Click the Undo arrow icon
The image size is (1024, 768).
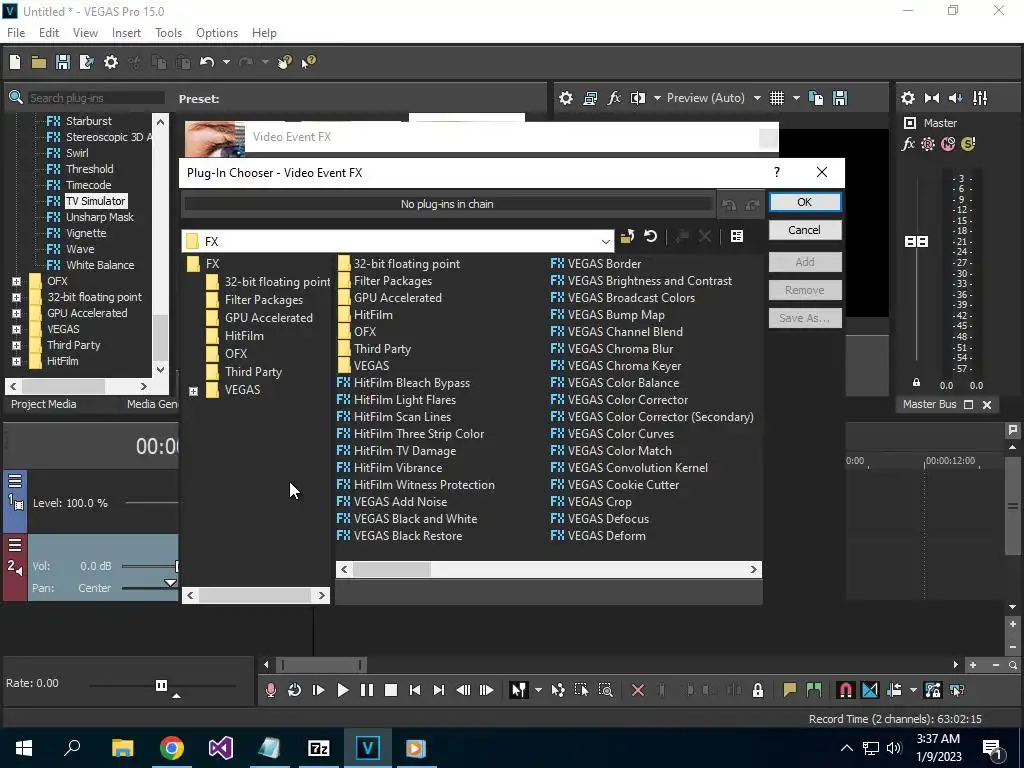[x=207, y=62]
